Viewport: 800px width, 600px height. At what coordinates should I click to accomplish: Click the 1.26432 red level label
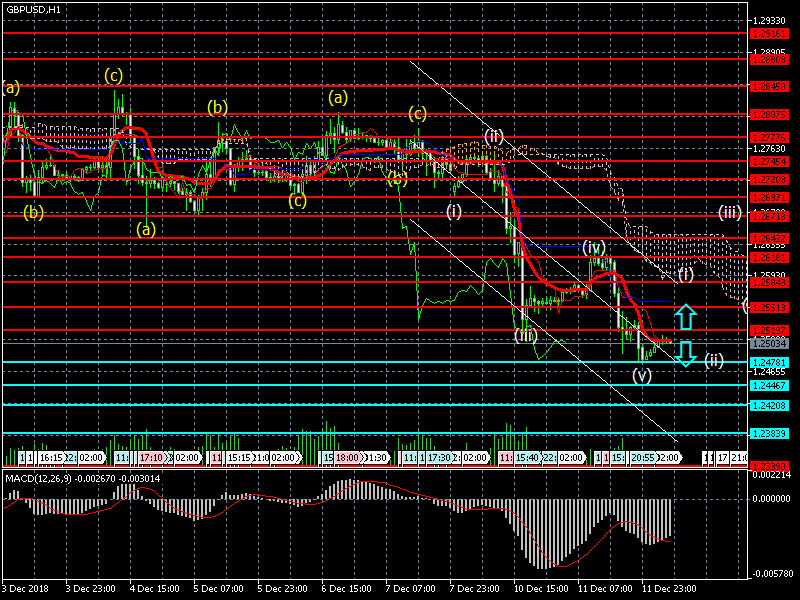769,238
